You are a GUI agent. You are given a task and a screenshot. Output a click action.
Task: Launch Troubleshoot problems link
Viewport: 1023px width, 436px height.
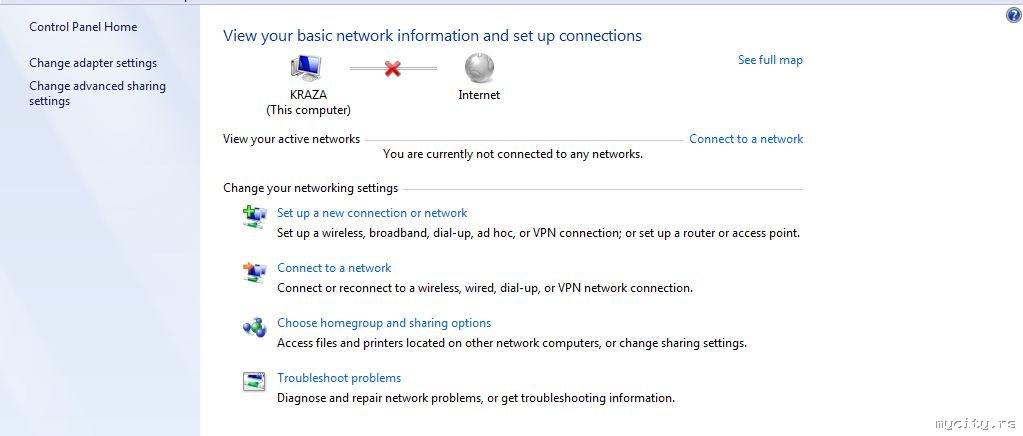tap(339, 378)
